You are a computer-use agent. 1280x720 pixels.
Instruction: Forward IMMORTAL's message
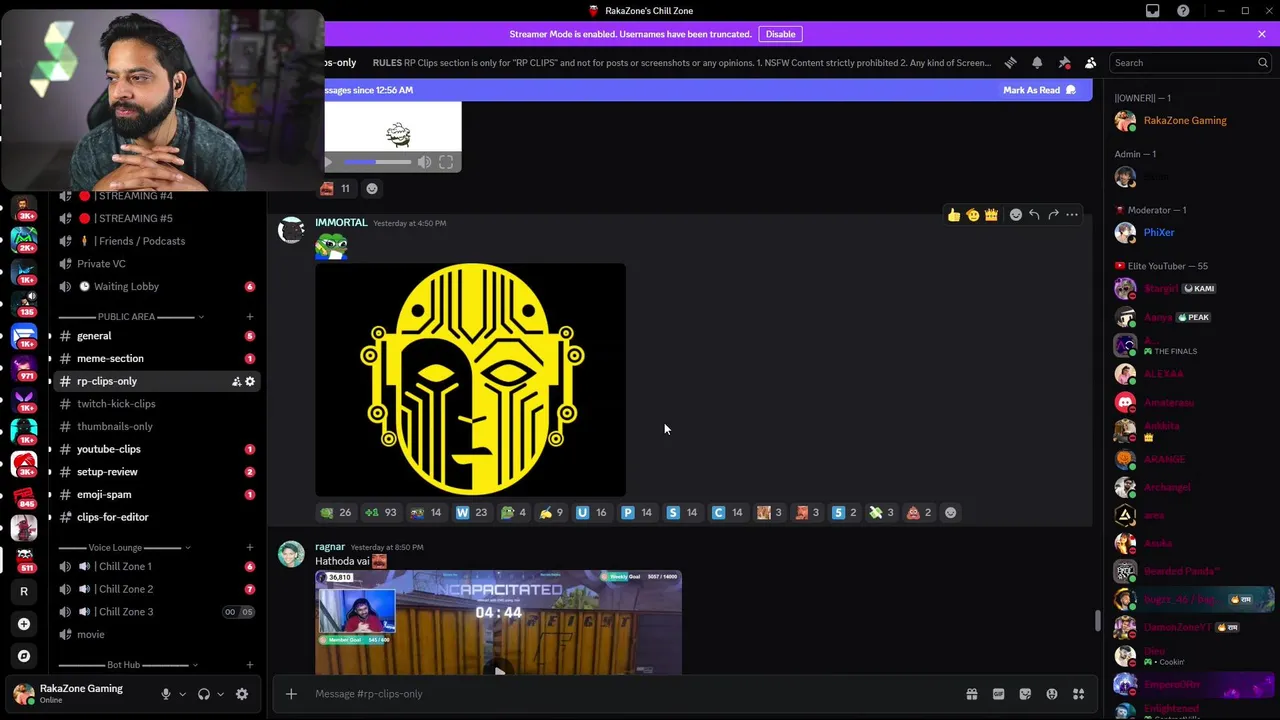[1053, 215]
